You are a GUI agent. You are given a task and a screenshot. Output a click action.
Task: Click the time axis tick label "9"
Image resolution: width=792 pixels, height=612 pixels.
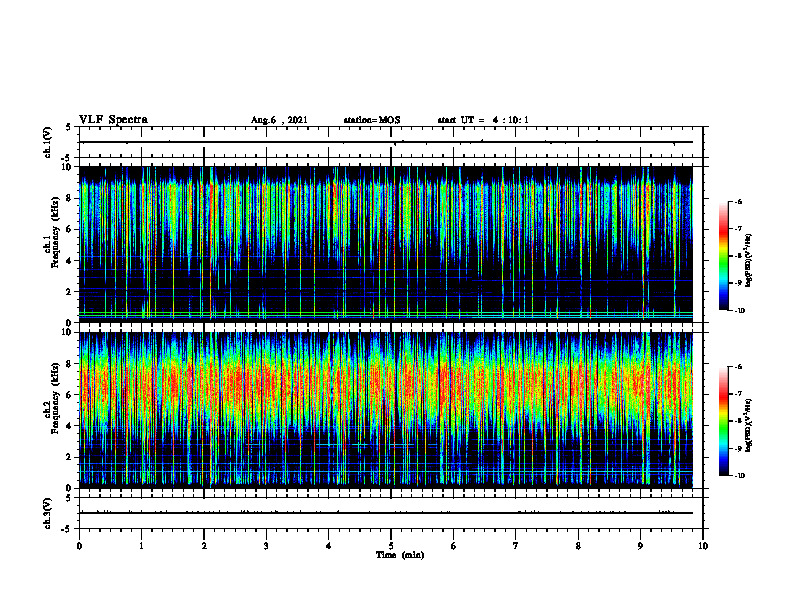pos(640,546)
